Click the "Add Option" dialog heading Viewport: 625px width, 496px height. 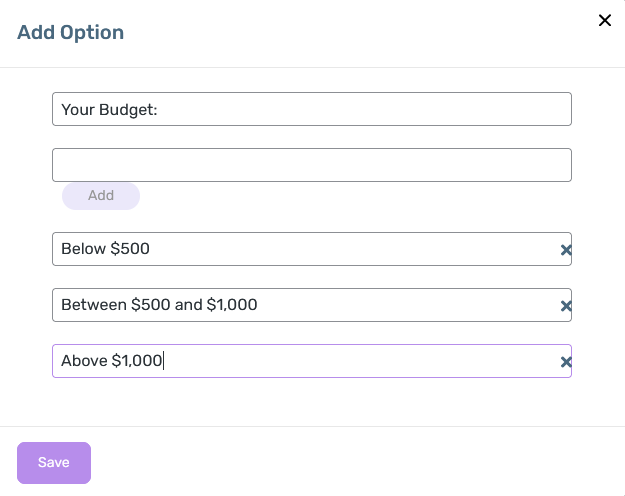tap(71, 32)
